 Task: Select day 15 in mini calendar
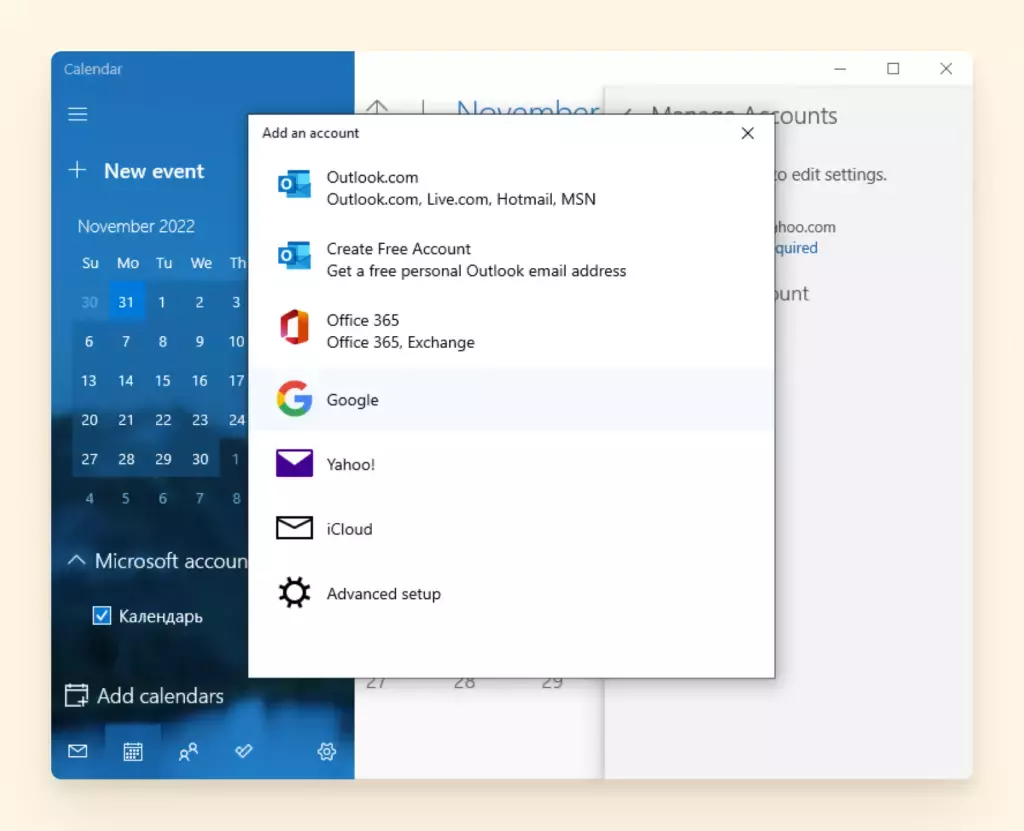(x=163, y=381)
